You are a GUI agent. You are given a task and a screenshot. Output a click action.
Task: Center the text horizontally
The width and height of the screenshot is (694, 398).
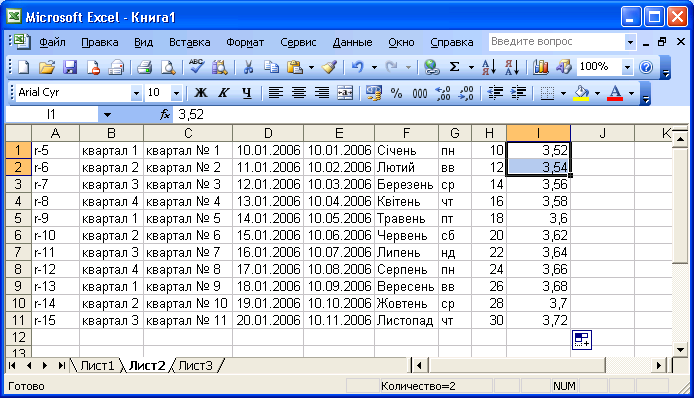(x=299, y=93)
